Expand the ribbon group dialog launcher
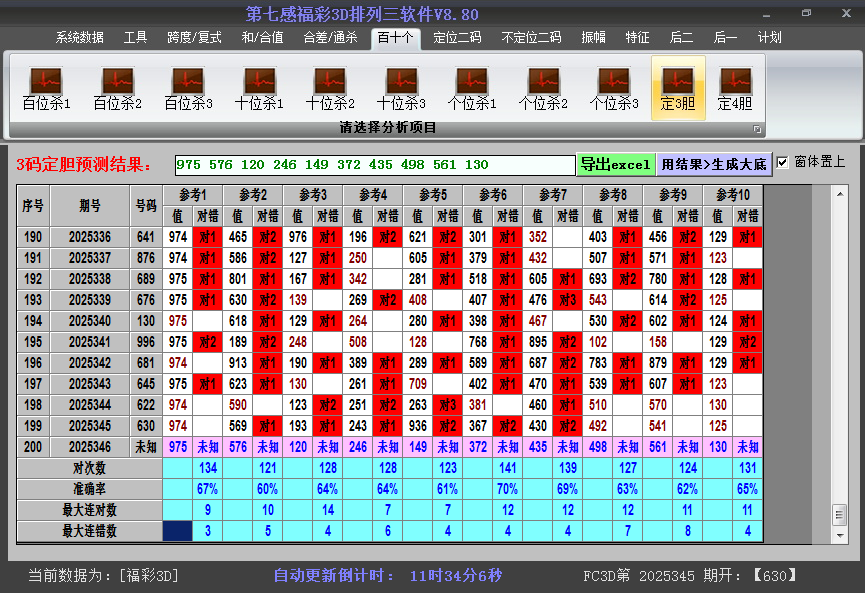This screenshot has height=593, width=865. point(757,129)
